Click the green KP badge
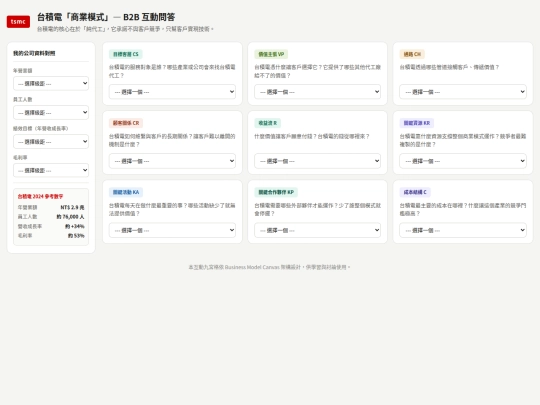The width and height of the screenshot is (540, 405). (276, 192)
